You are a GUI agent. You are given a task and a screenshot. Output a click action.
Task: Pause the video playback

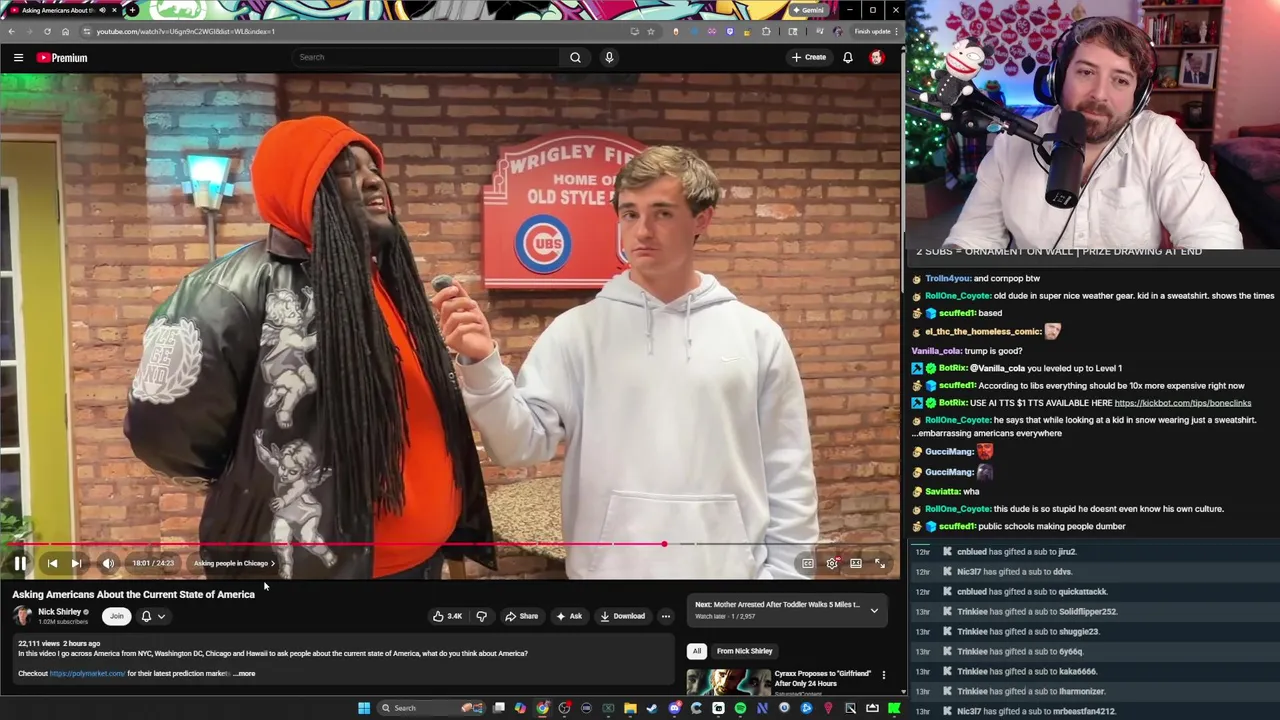[x=20, y=563]
